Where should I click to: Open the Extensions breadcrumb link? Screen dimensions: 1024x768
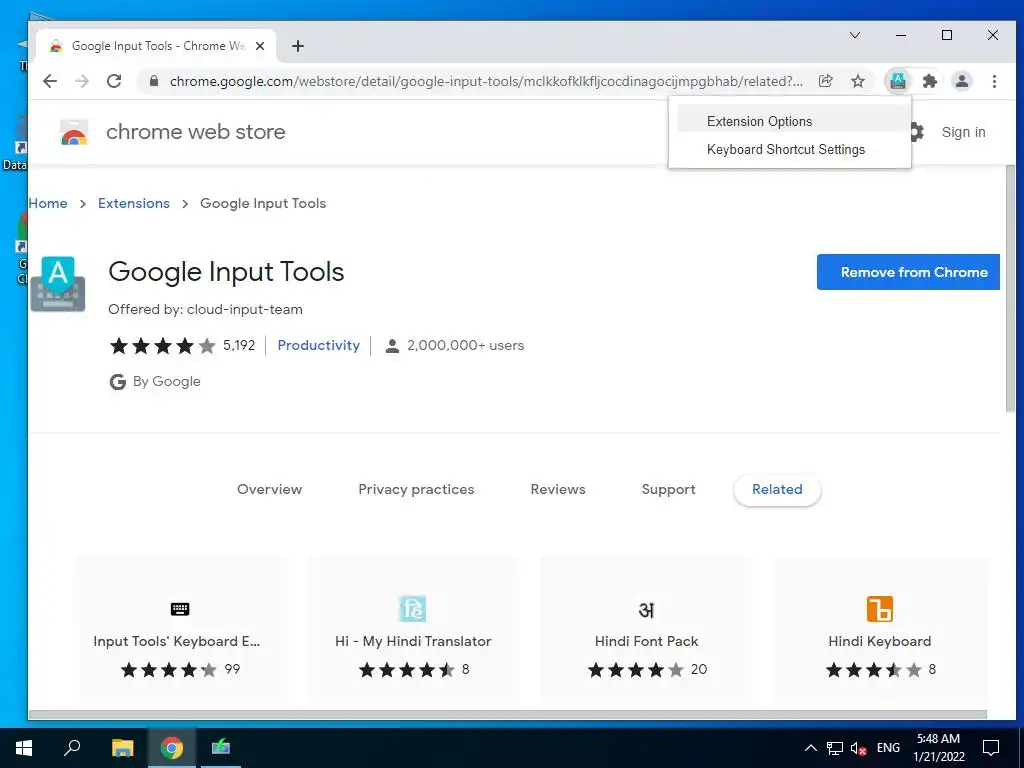coord(134,203)
